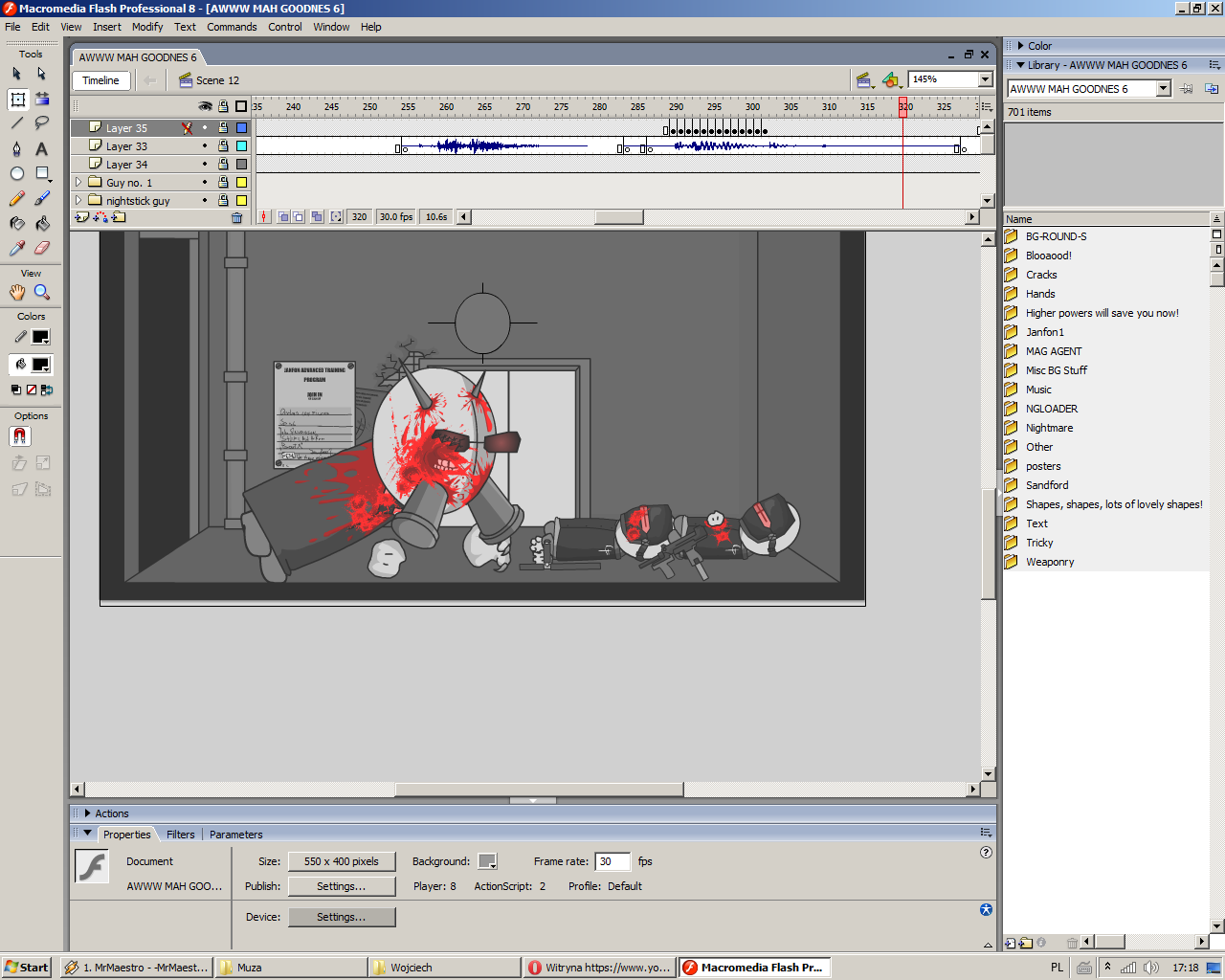
Task: Select the Rectangle tool
Action: [42, 173]
